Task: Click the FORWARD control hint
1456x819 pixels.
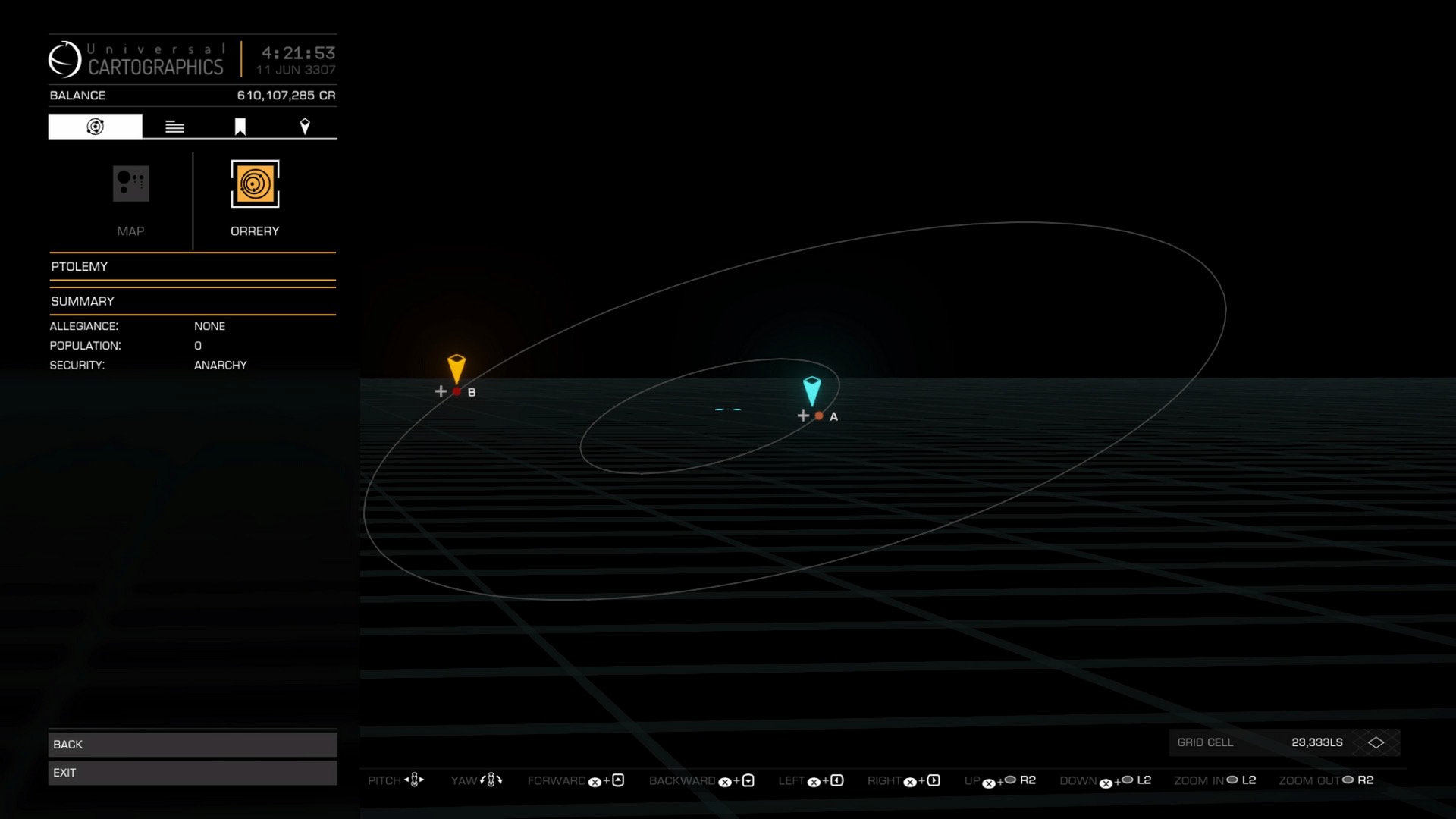Action: [x=576, y=780]
